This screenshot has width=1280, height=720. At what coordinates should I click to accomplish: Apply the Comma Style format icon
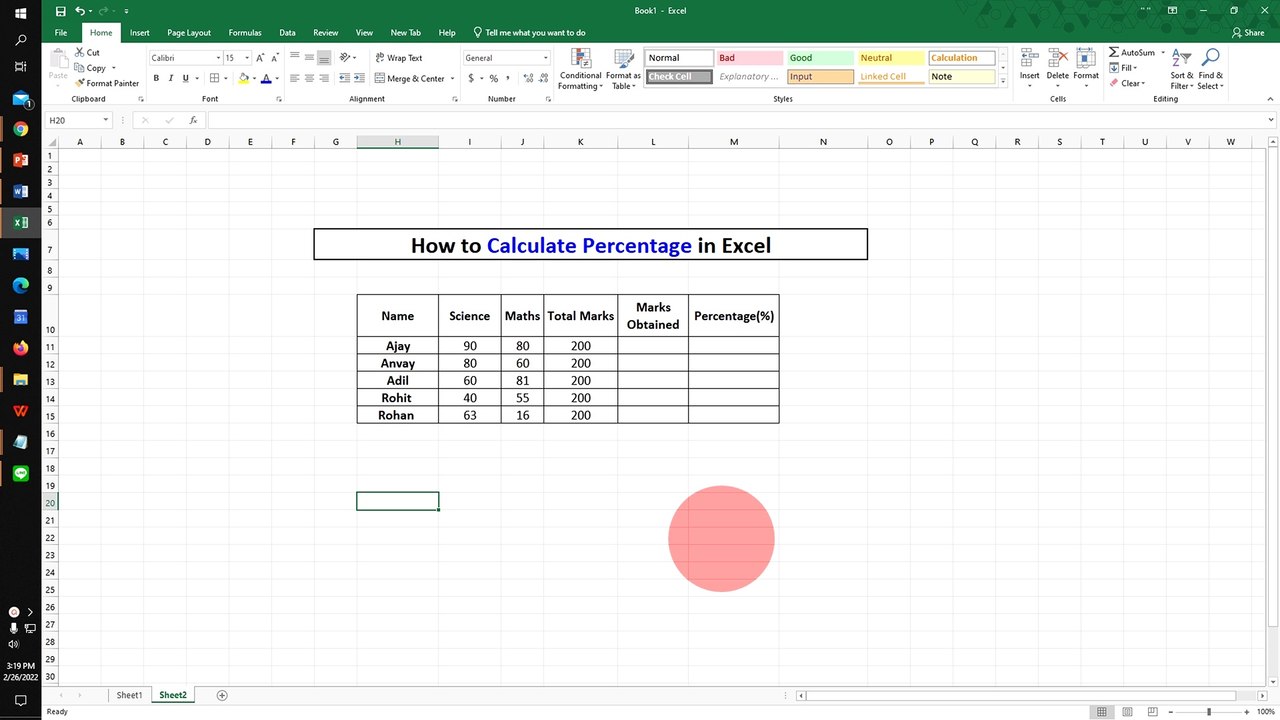tap(509, 79)
